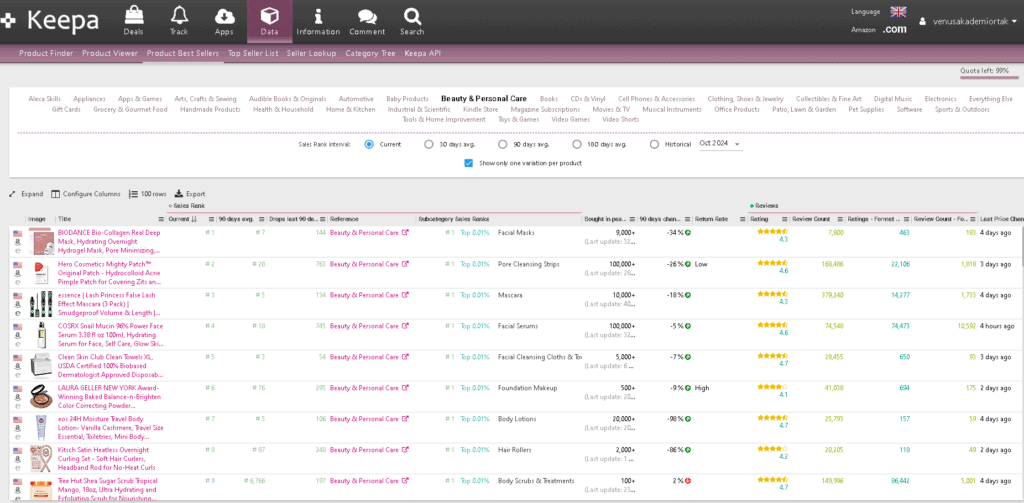This screenshot has height=503, width=1024.
Task: Click red trend icon next to 2 %
Action: (x=688, y=481)
